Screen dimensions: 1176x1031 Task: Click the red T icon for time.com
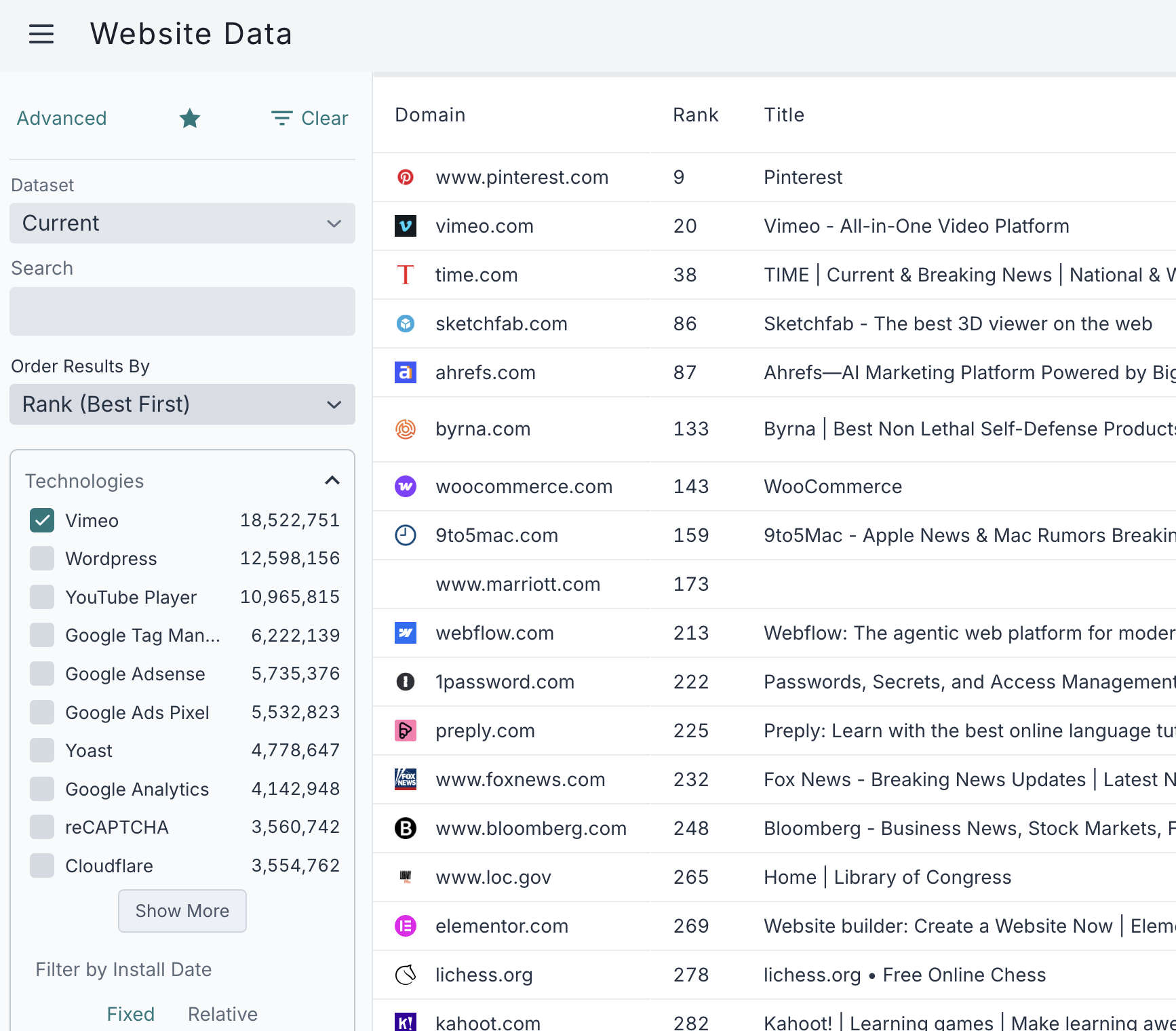click(x=406, y=275)
